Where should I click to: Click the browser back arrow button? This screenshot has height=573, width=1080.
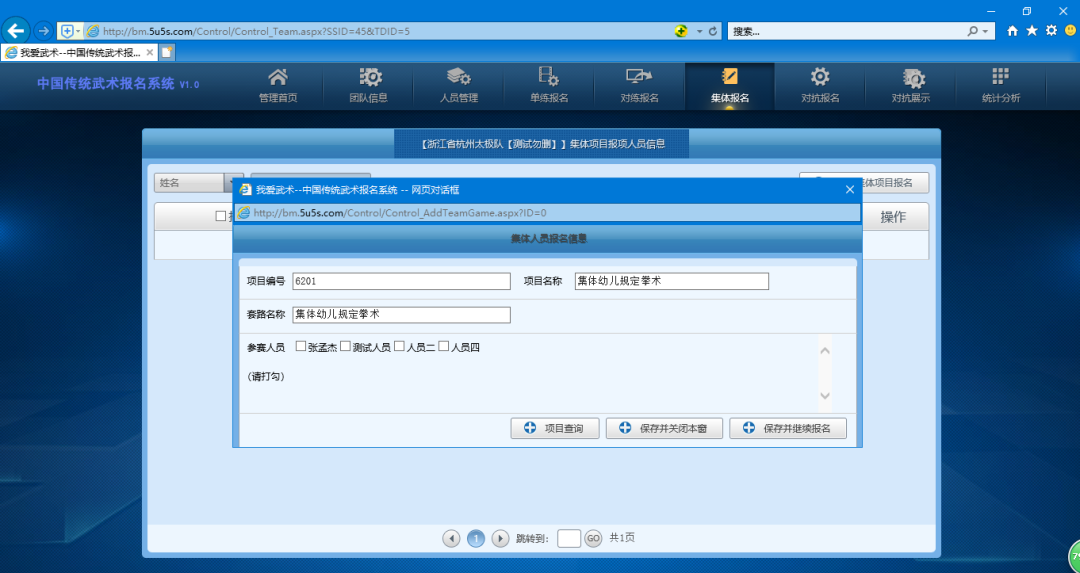click(x=15, y=31)
